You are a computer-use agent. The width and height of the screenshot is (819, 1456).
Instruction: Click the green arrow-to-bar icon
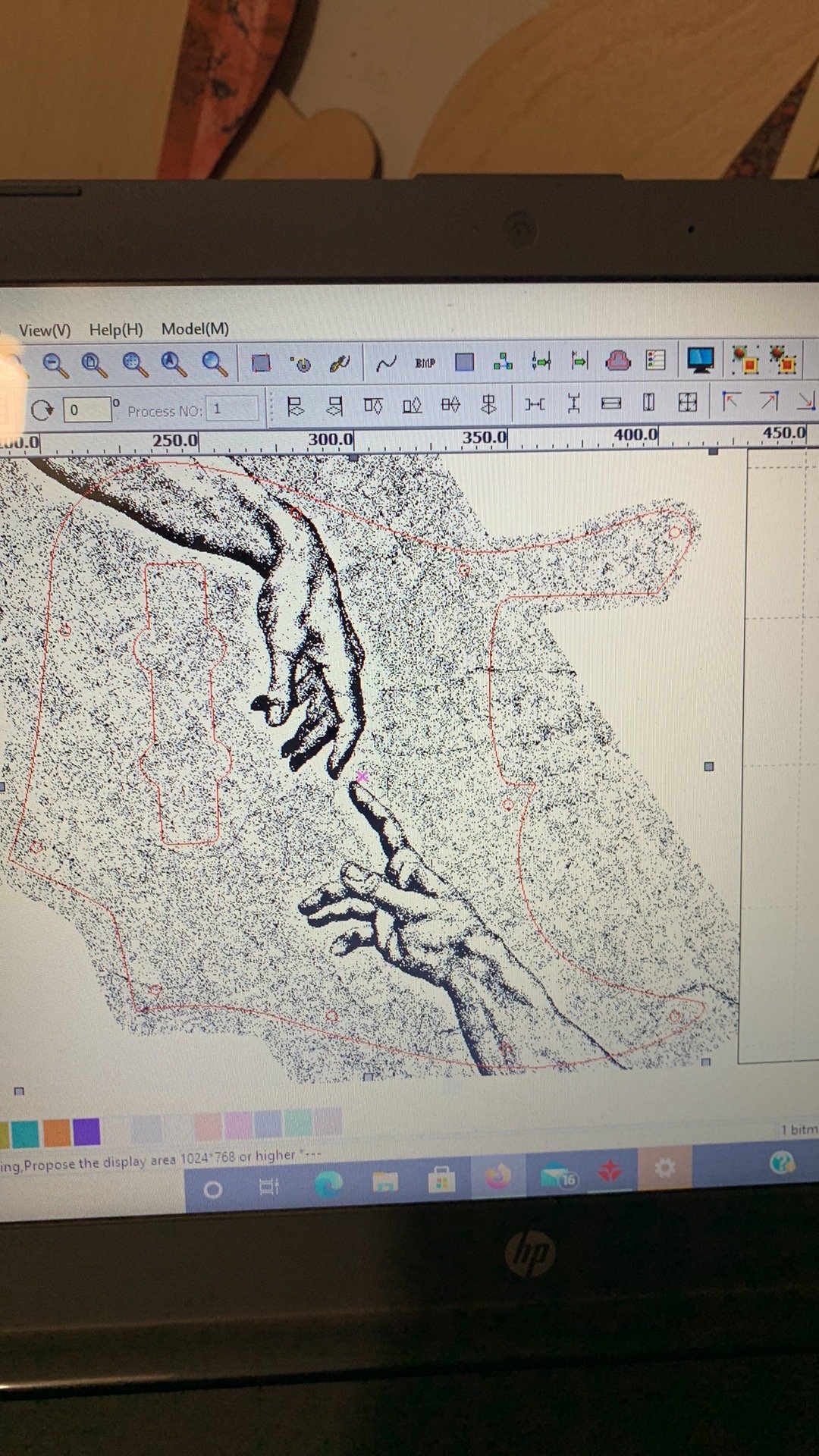tap(579, 360)
